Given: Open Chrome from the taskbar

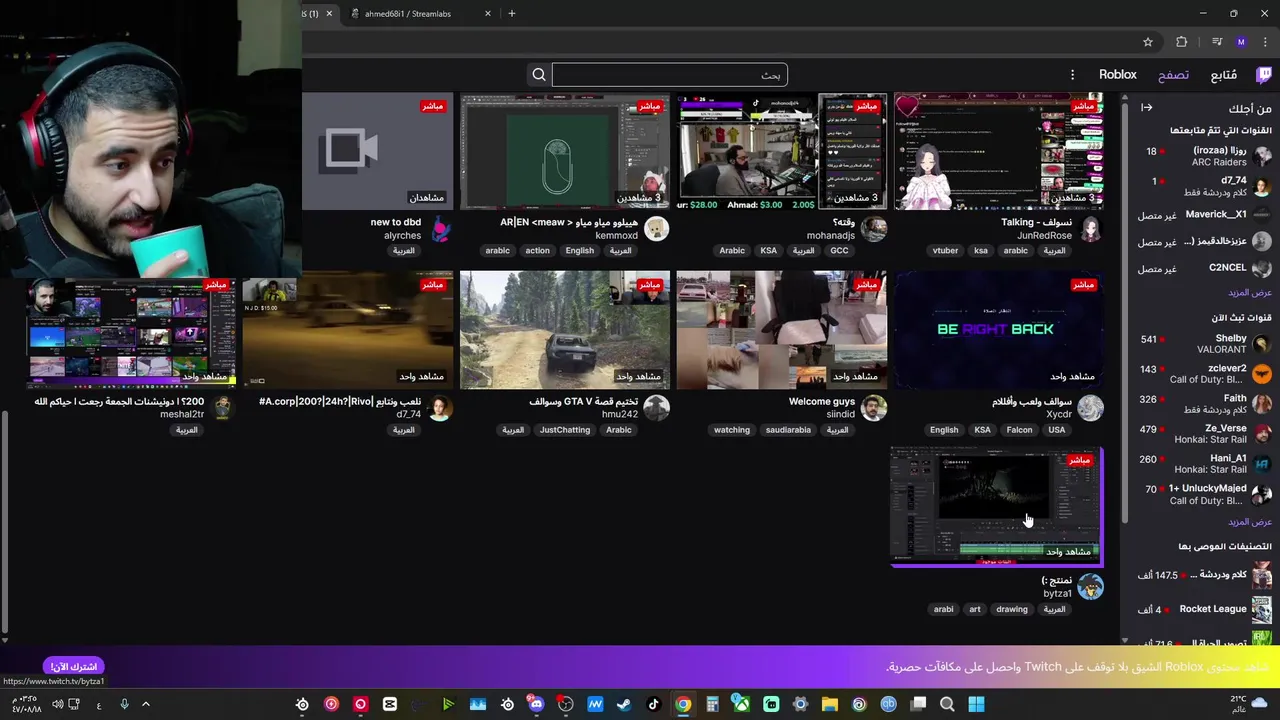Looking at the screenshot, I should [682, 704].
